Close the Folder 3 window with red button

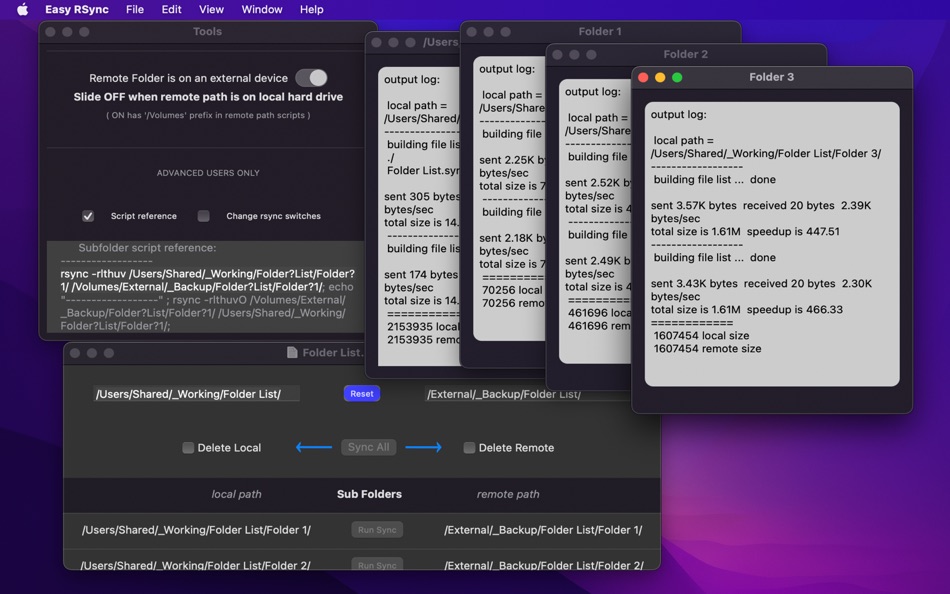tap(643, 77)
